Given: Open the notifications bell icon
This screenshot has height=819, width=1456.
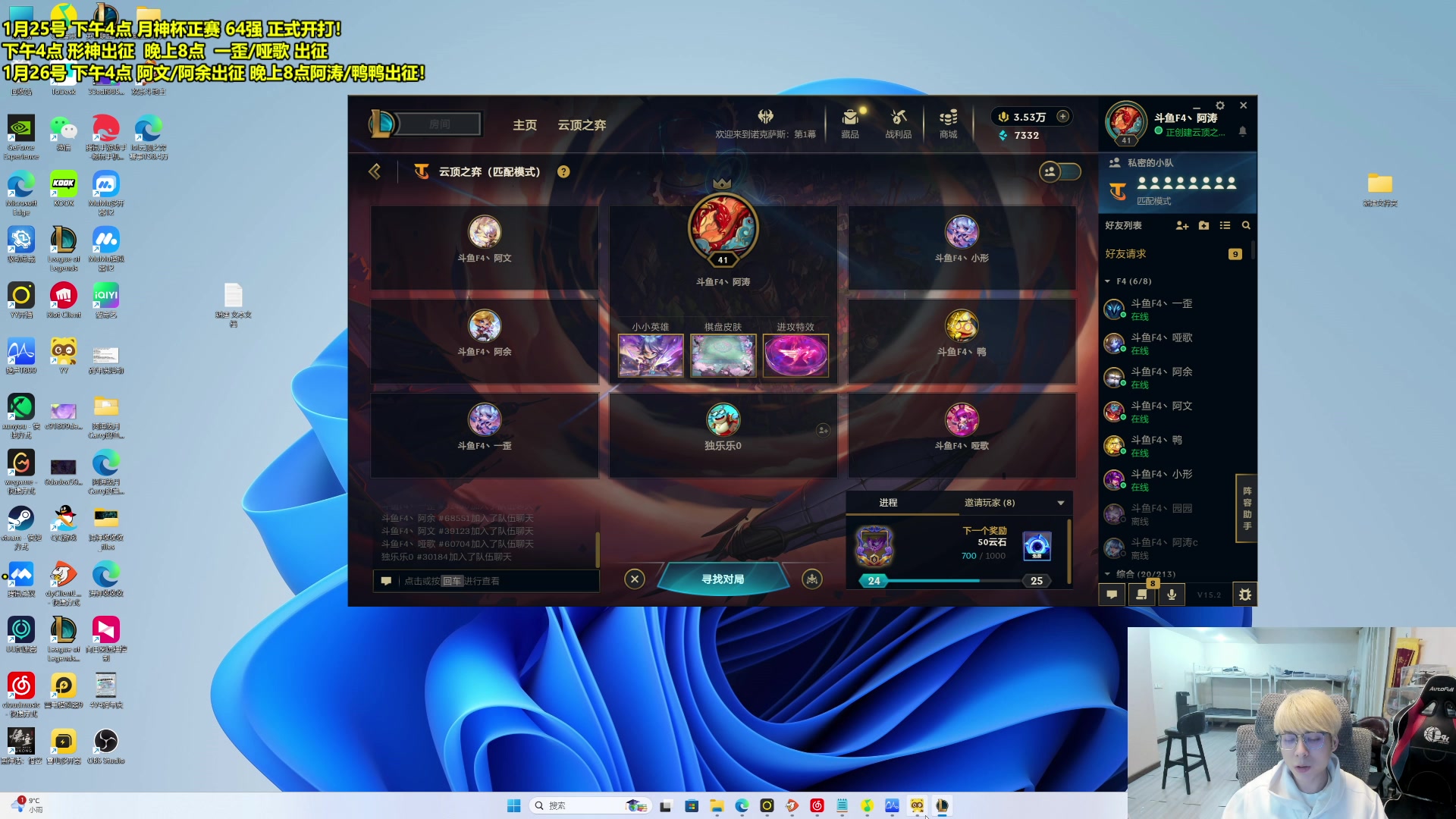Looking at the screenshot, I should coord(1242,131).
